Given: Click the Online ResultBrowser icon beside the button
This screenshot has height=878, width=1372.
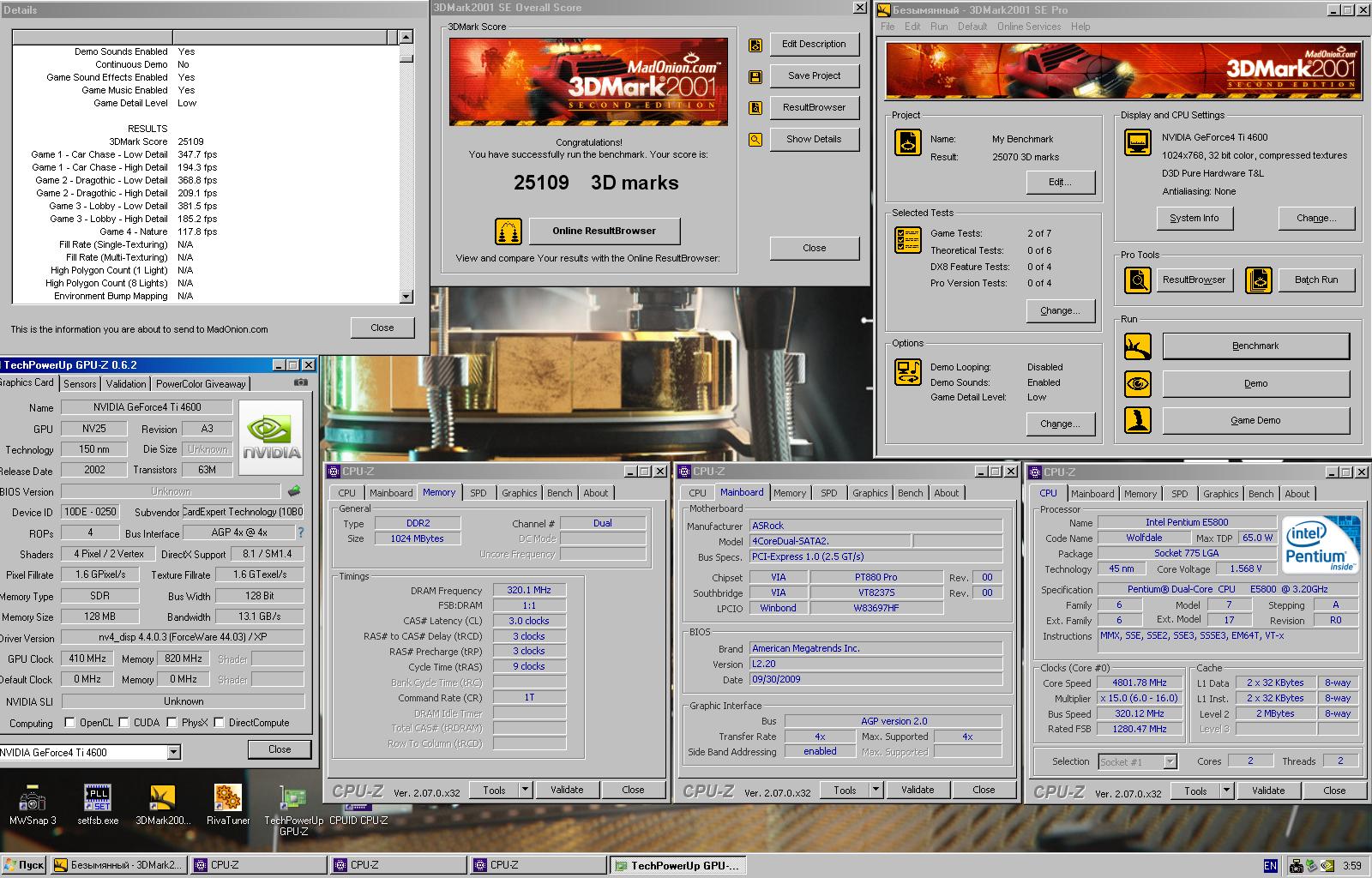Looking at the screenshot, I should pos(508,232).
